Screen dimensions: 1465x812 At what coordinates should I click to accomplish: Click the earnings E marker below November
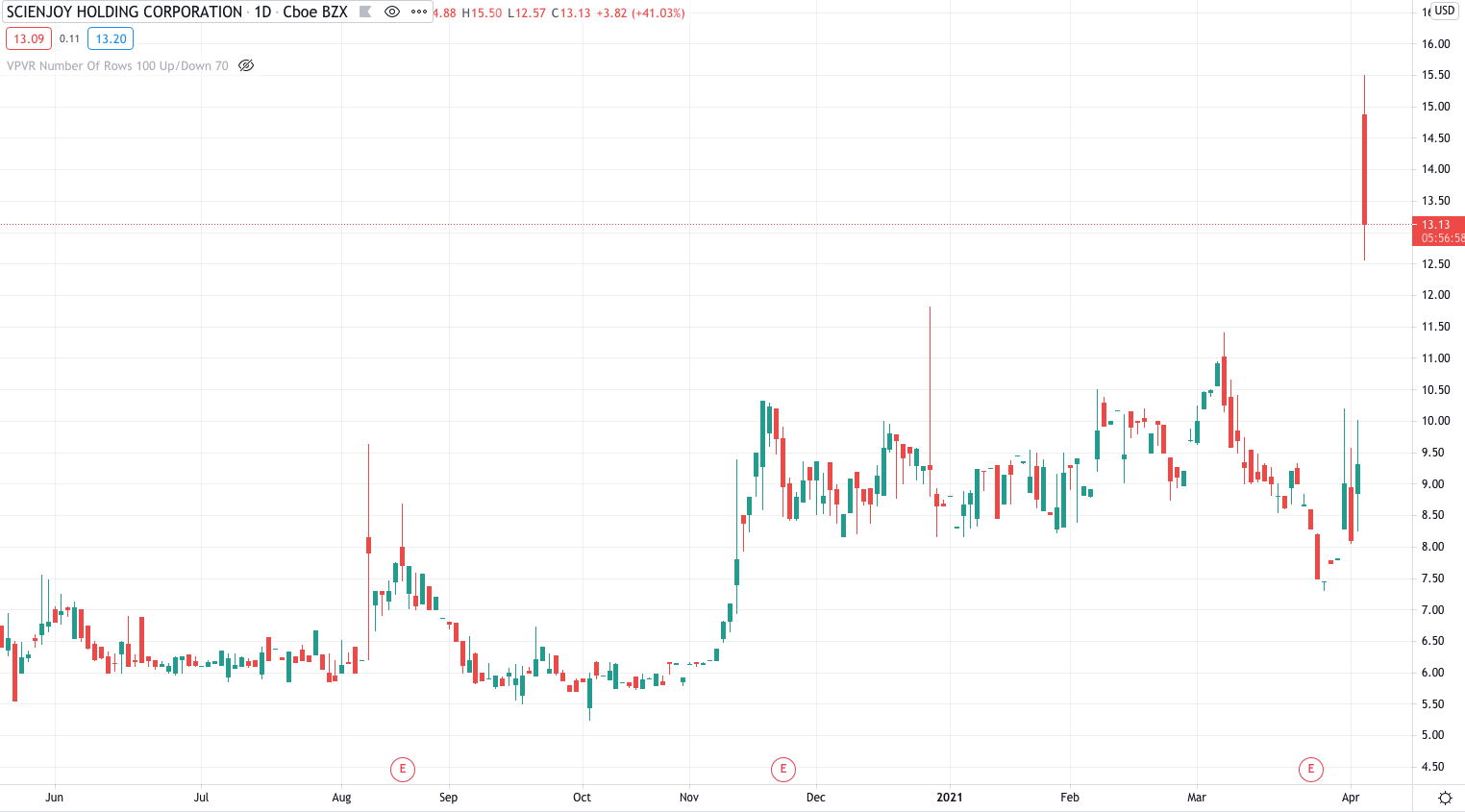783,769
